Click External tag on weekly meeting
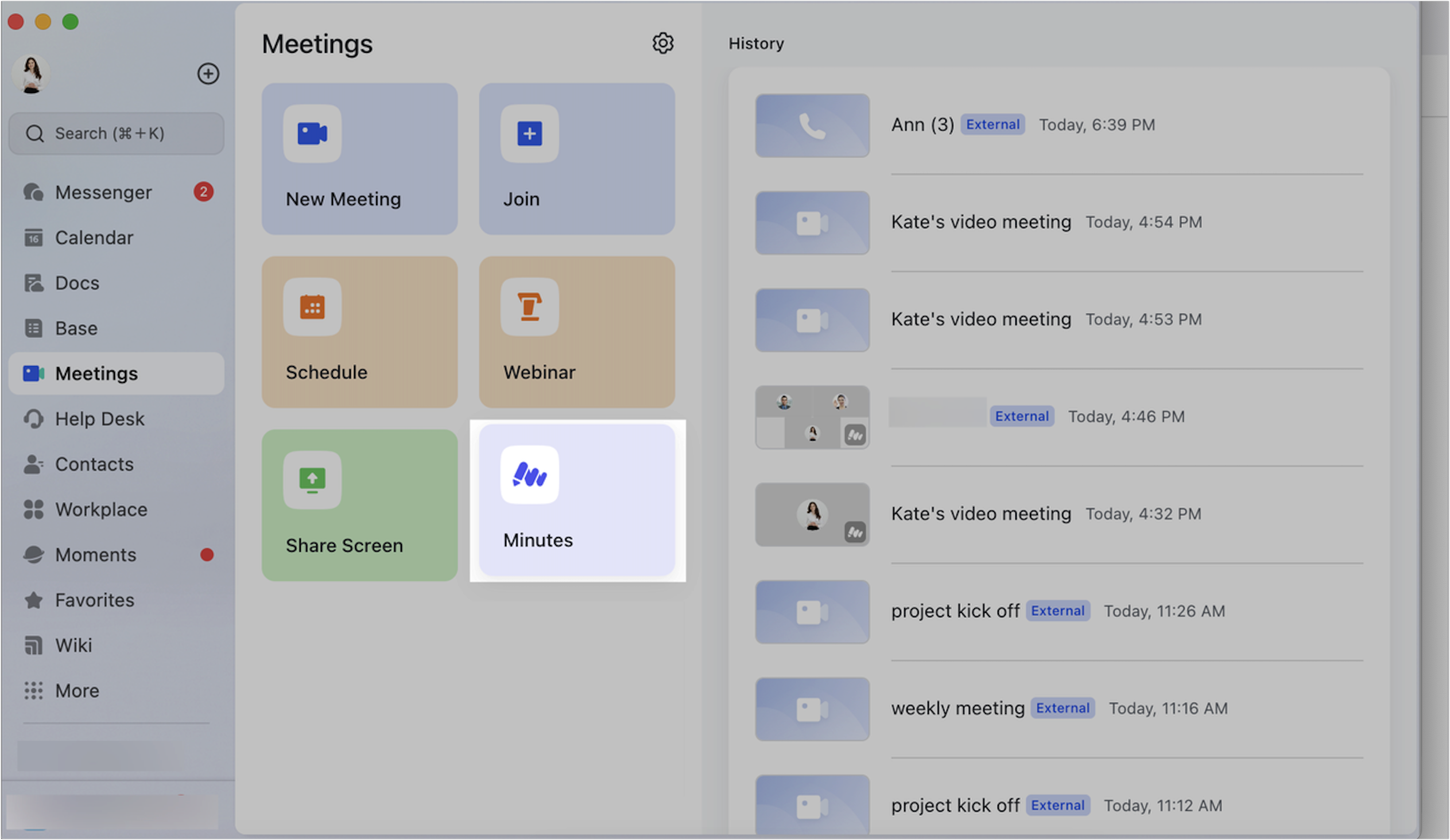Screen dimensions: 1450x840 point(1062,709)
